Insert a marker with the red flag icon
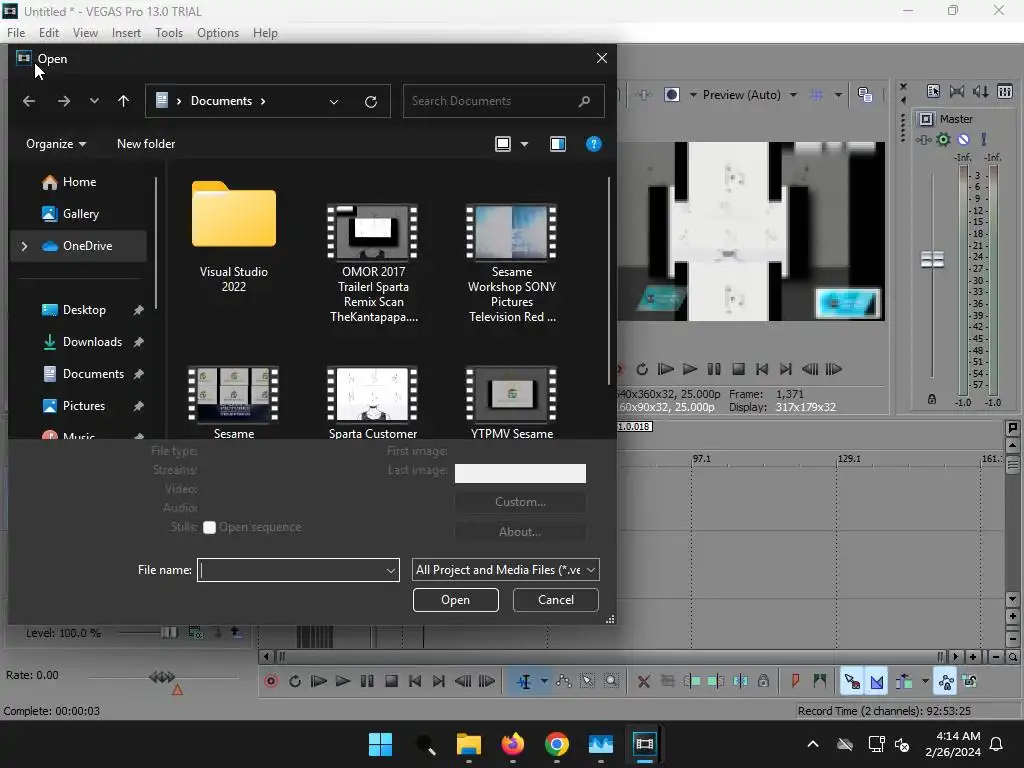Screen dimensions: 1024x768 click(x=795, y=681)
